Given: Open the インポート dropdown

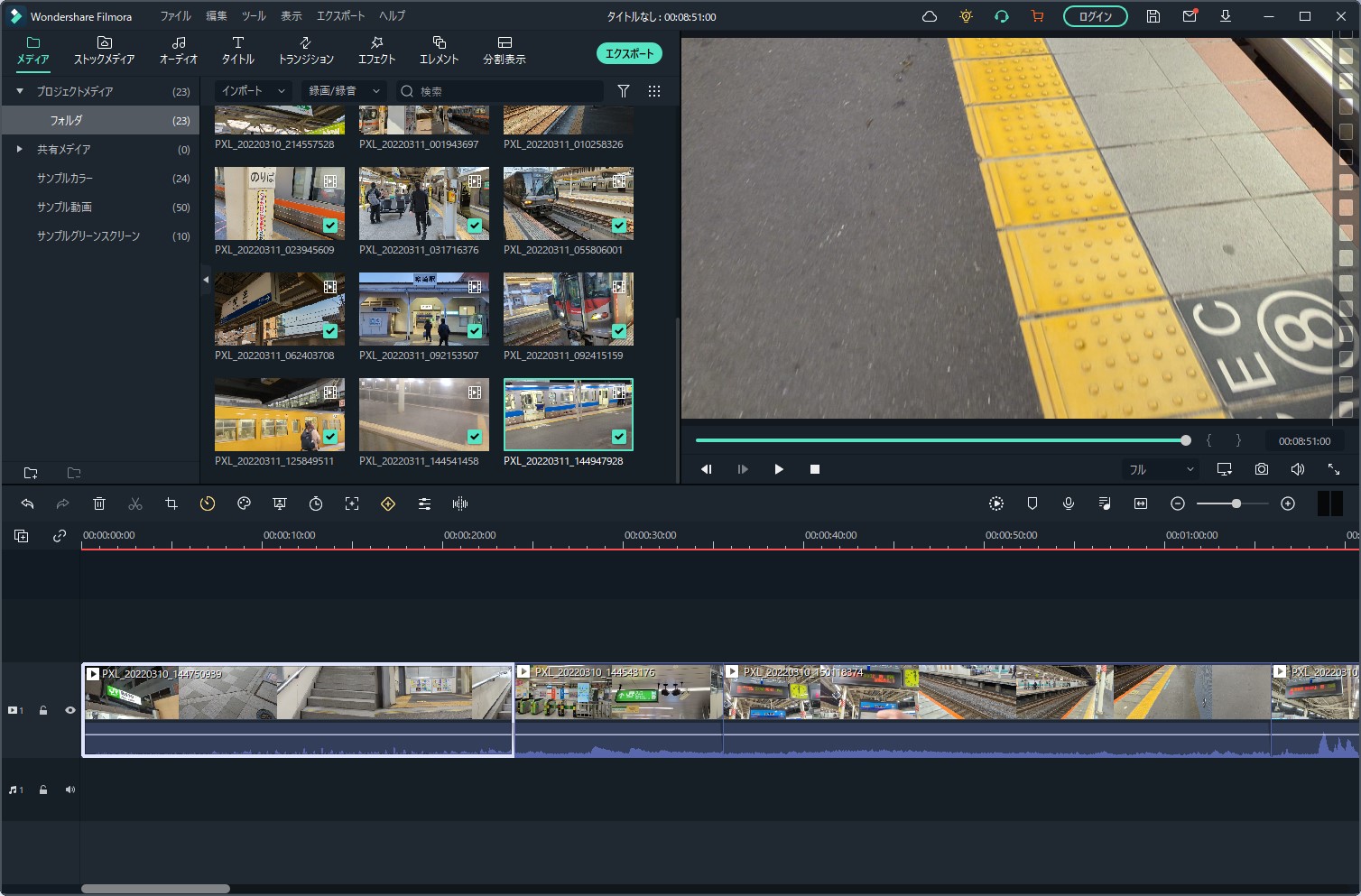Looking at the screenshot, I should click(x=253, y=91).
